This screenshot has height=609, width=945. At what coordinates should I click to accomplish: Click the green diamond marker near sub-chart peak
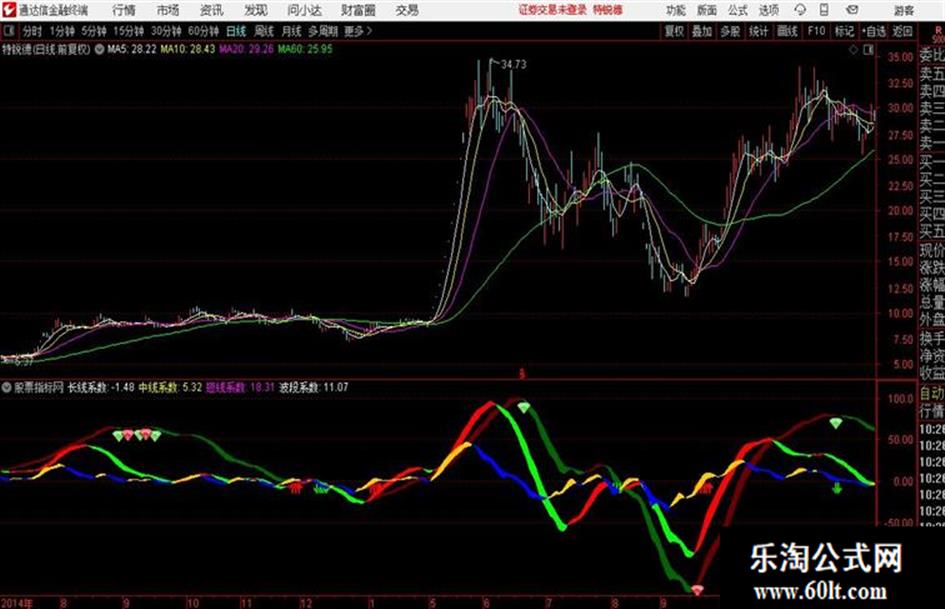tap(524, 408)
